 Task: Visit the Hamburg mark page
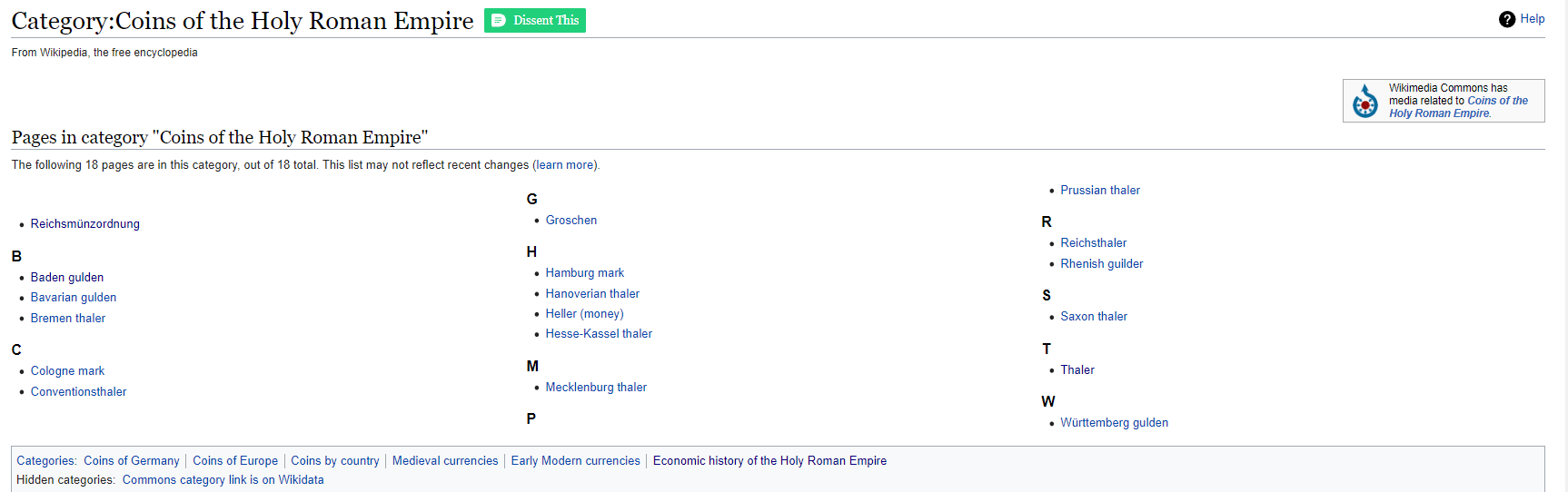click(x=584, y=273)
